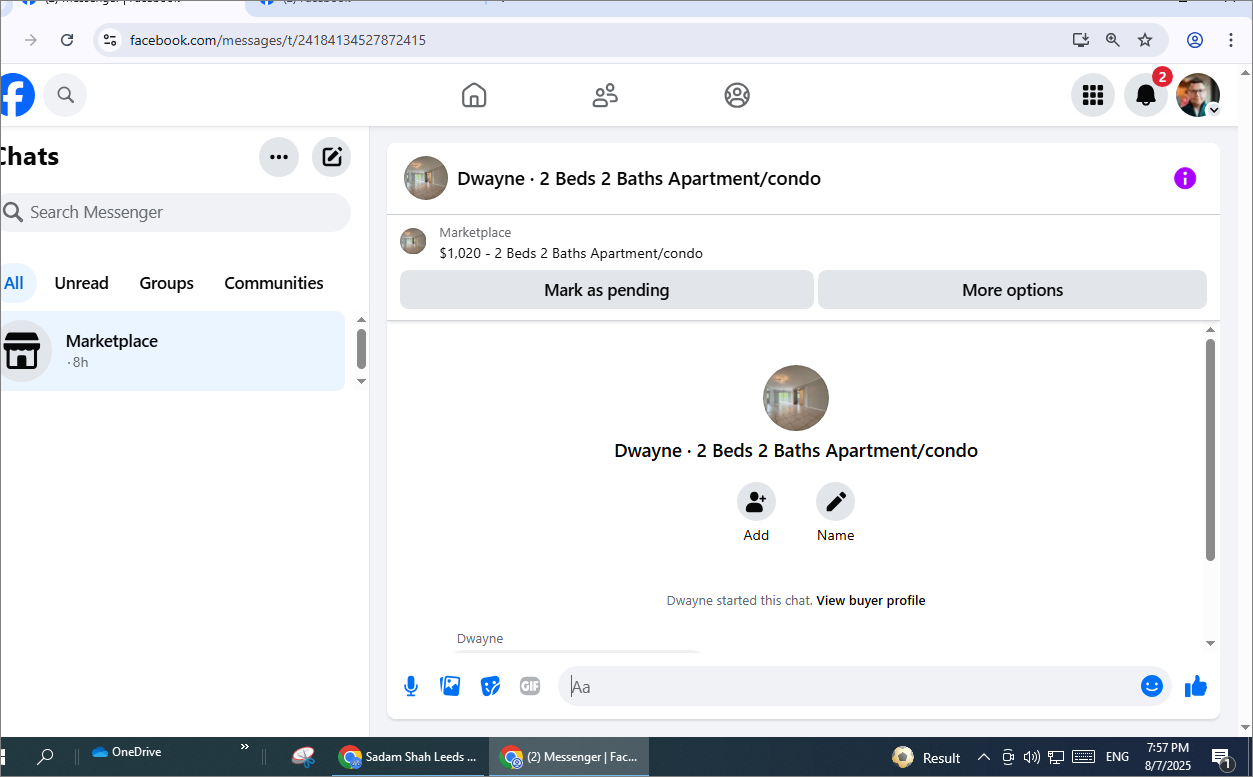Open the notifications bell icon

click(x=1146, y=95)
